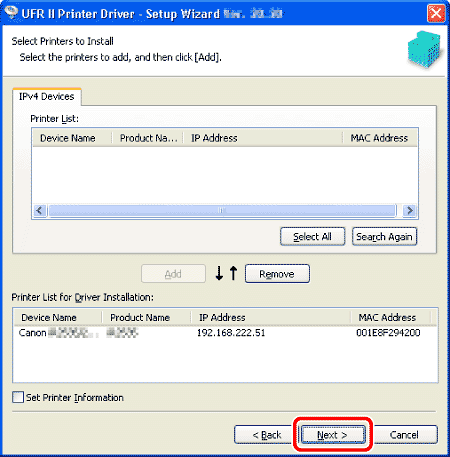Click the left scroll arrow in Printer List

[x=40, y=210]
